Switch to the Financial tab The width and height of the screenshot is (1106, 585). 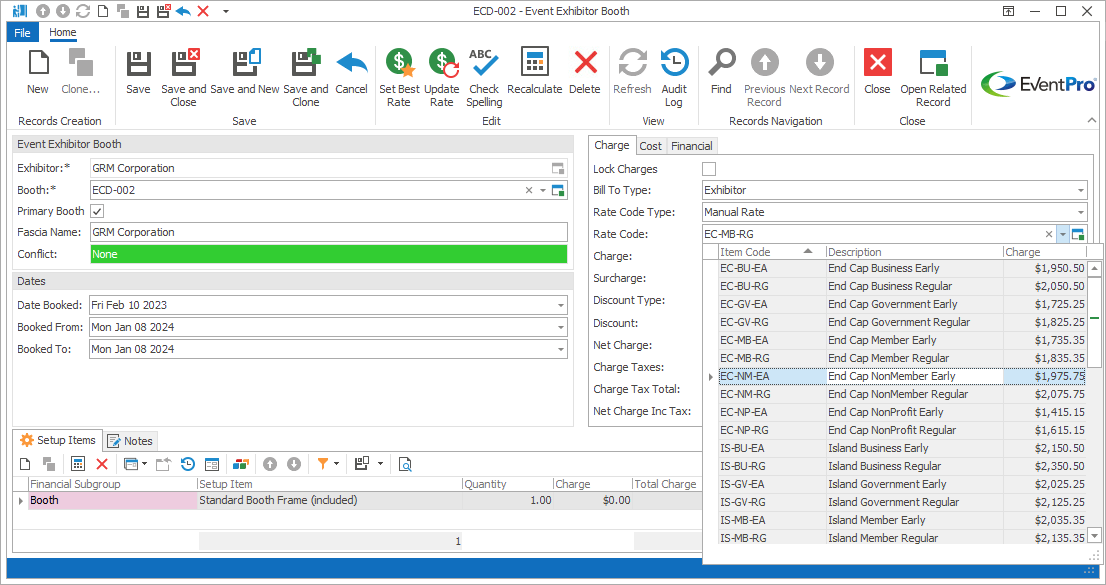point(691,146)
